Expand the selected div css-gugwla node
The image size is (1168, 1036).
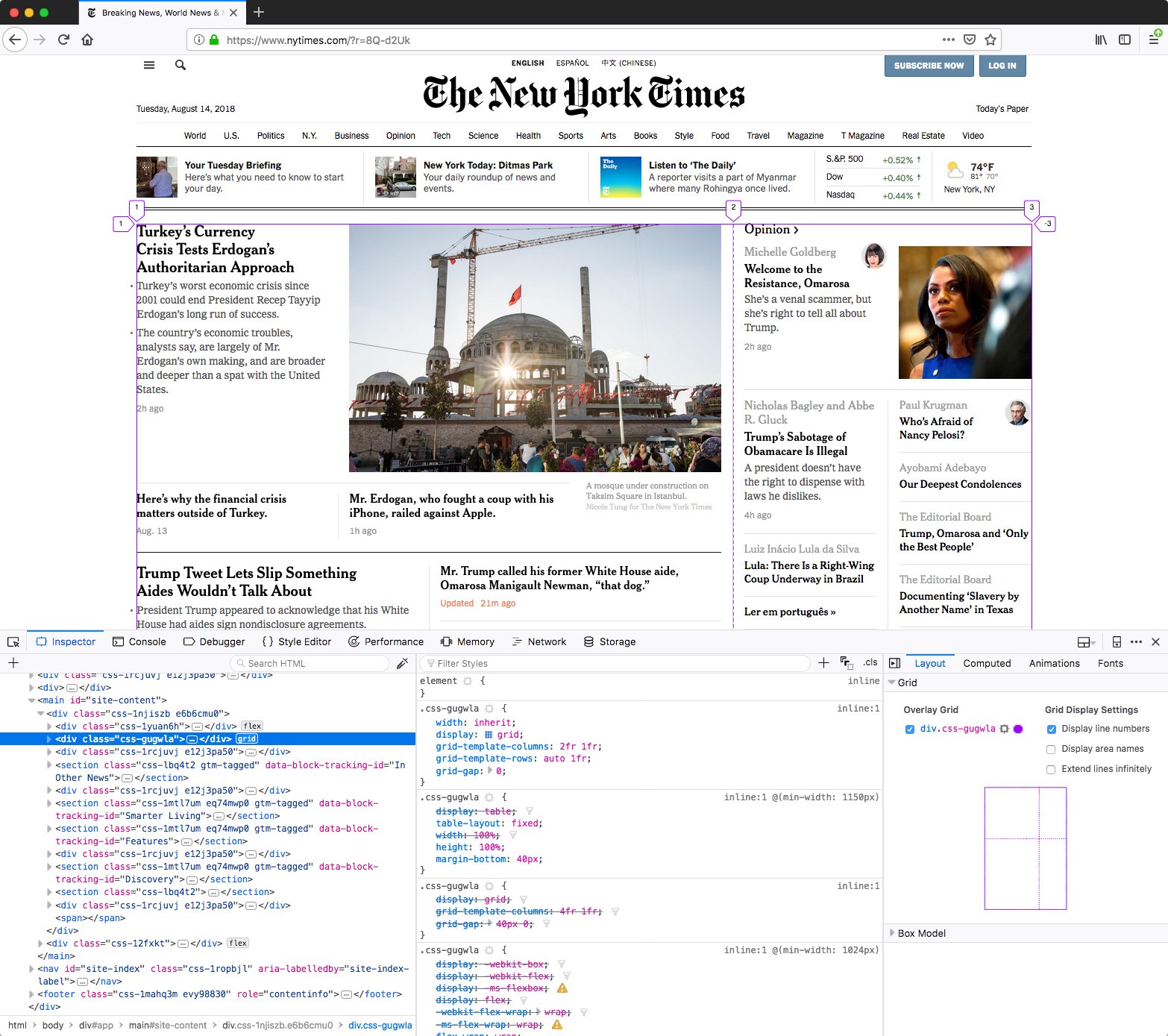tap(49, 738)
